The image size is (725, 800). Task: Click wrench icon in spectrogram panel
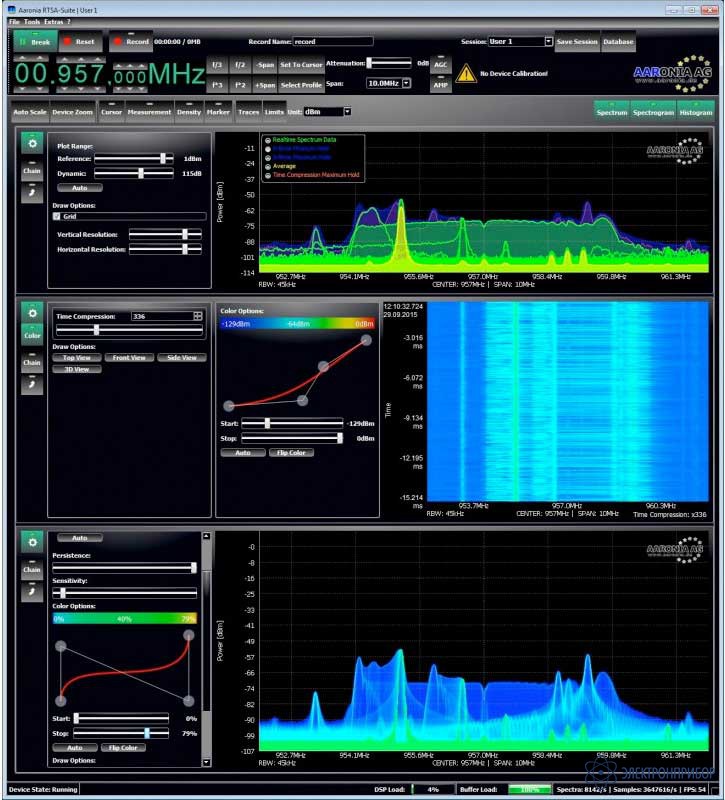[x=32, y=382]
